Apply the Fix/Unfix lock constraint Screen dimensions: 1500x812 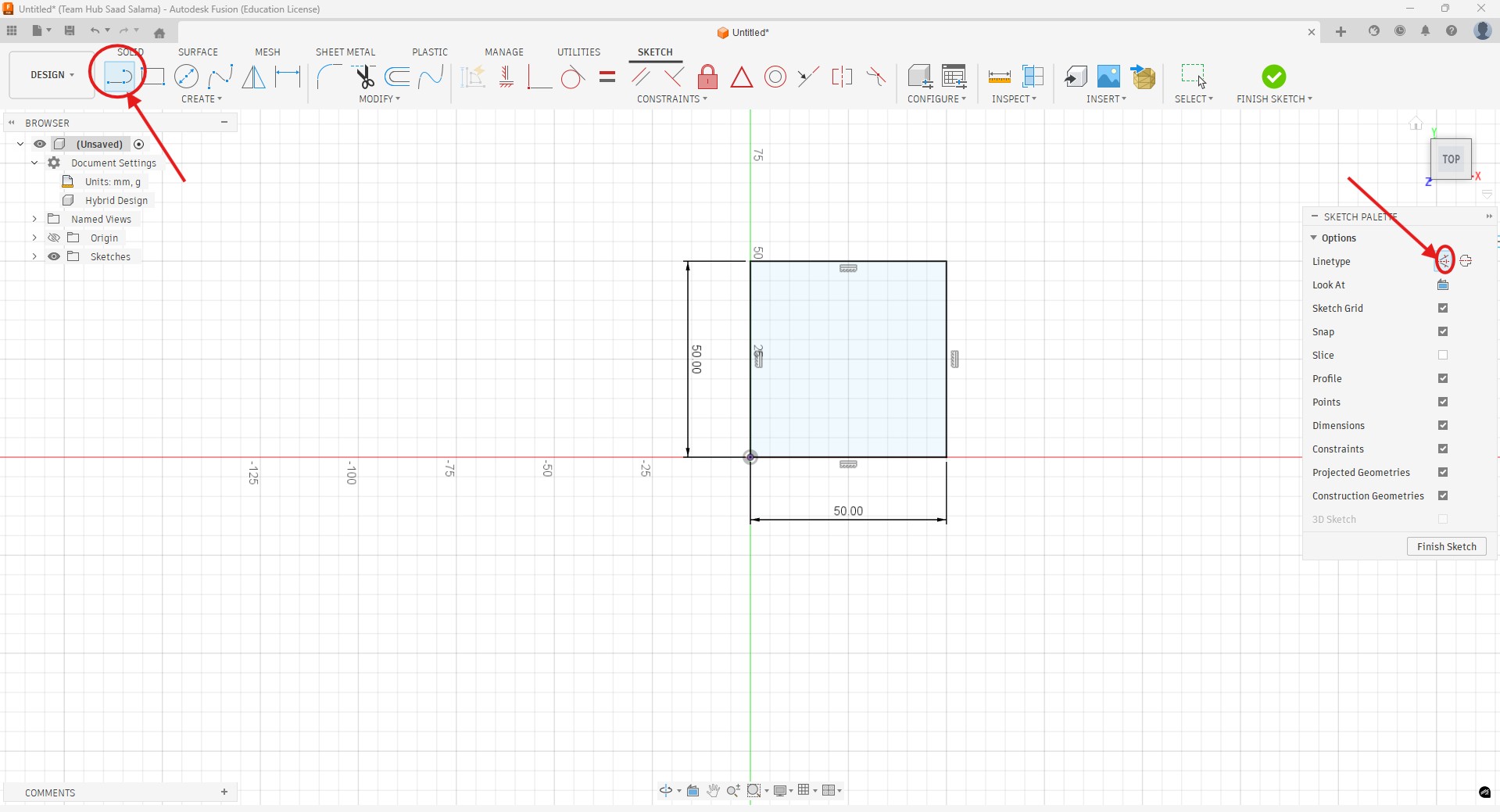[707, 76]
